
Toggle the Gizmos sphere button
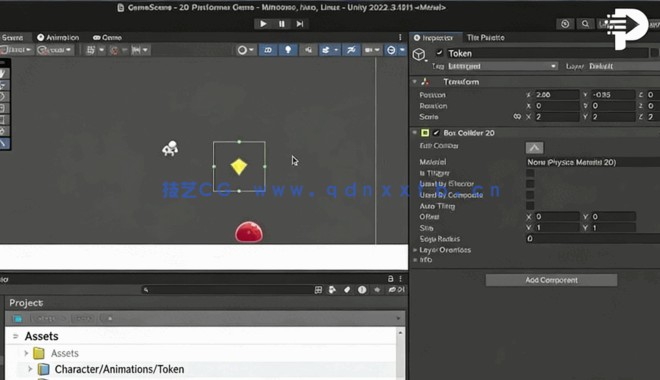click(x=391, y=50)
